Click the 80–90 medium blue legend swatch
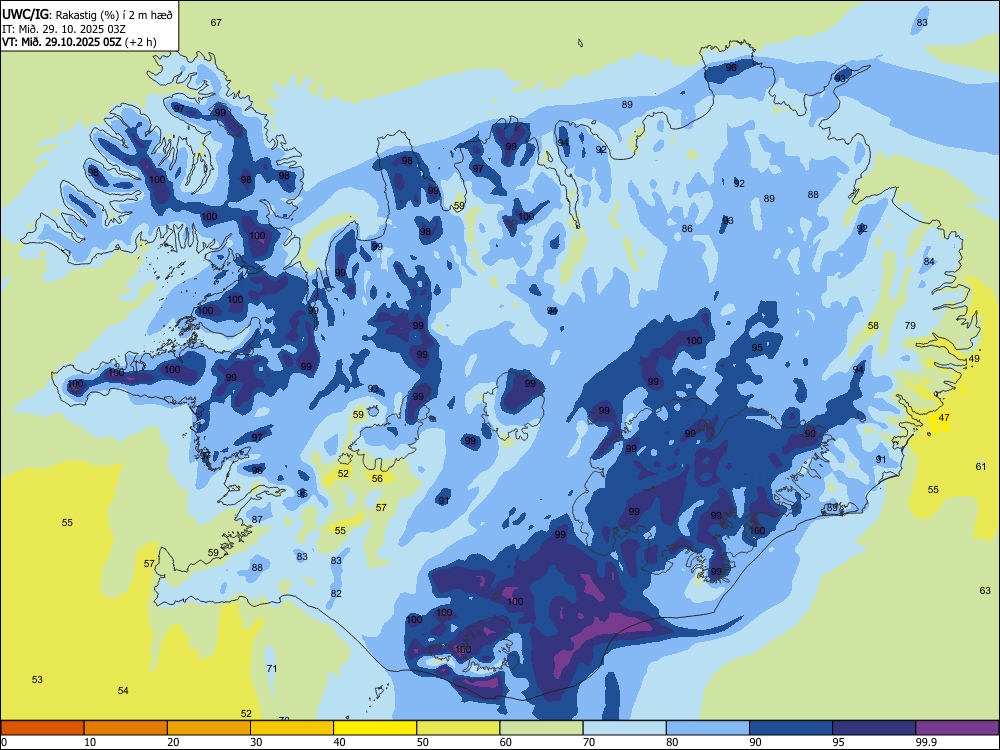 tap(708, 728)
